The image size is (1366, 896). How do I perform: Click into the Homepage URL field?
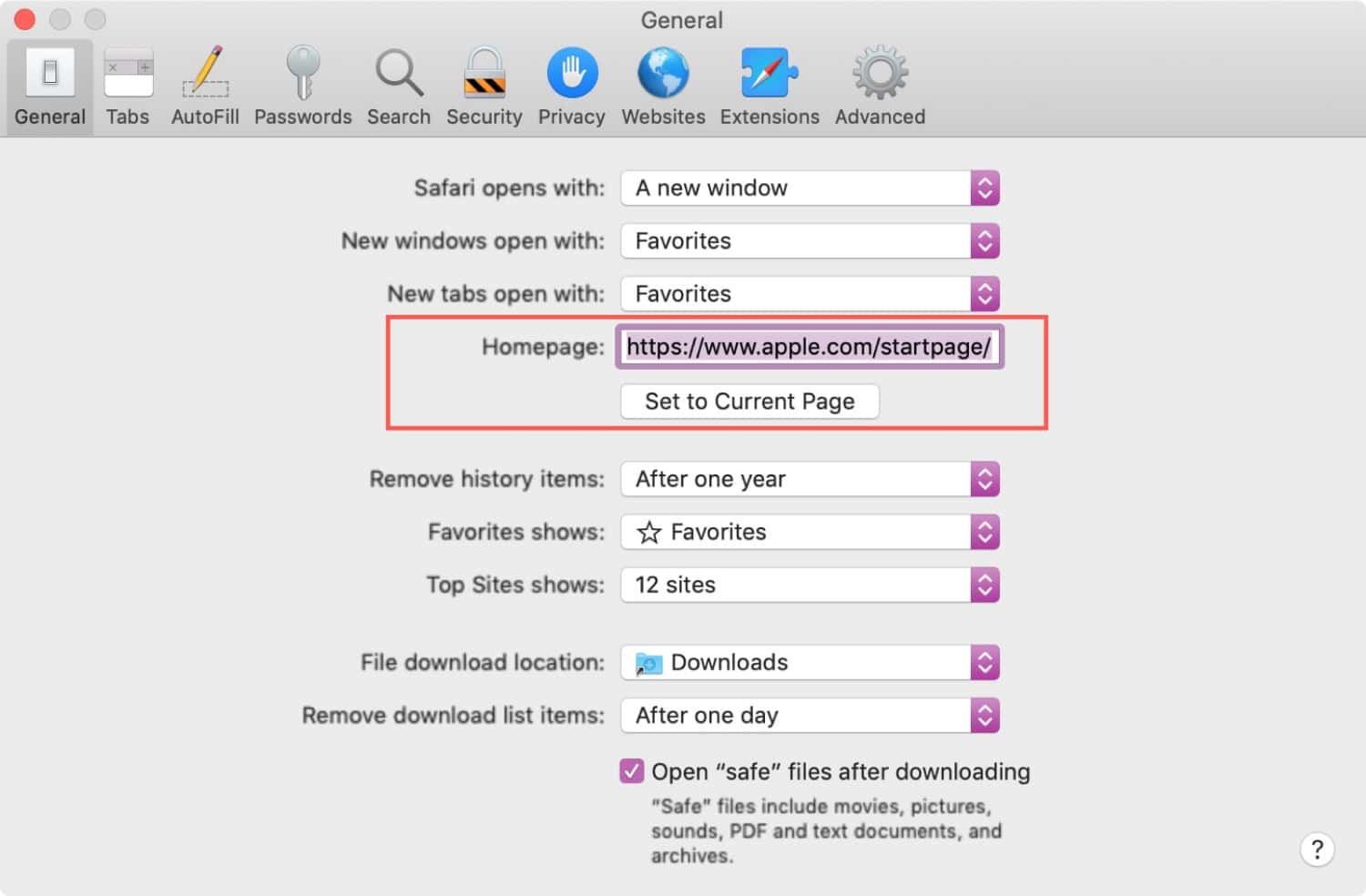[810, 347]
